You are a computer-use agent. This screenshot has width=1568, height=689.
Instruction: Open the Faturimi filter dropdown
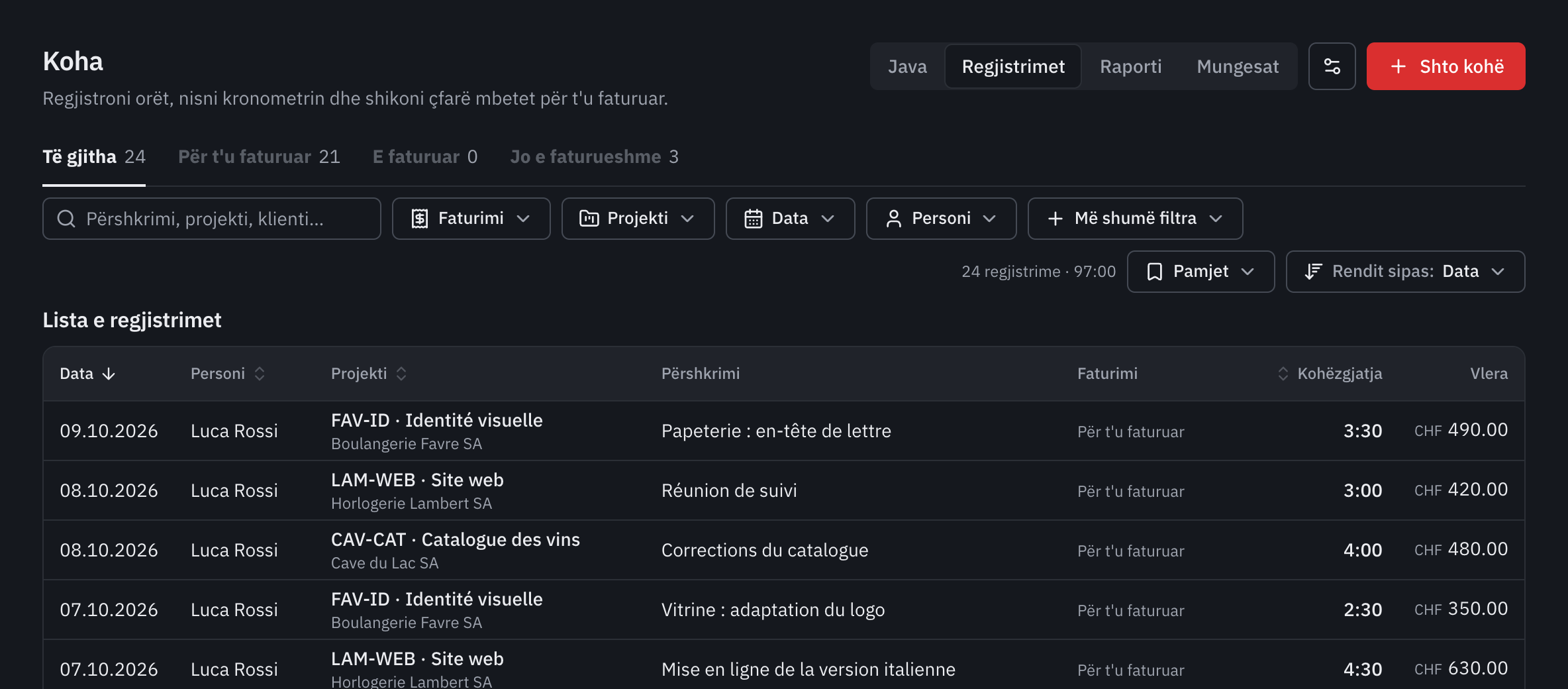pyautogui.click(x=471, y=219)
